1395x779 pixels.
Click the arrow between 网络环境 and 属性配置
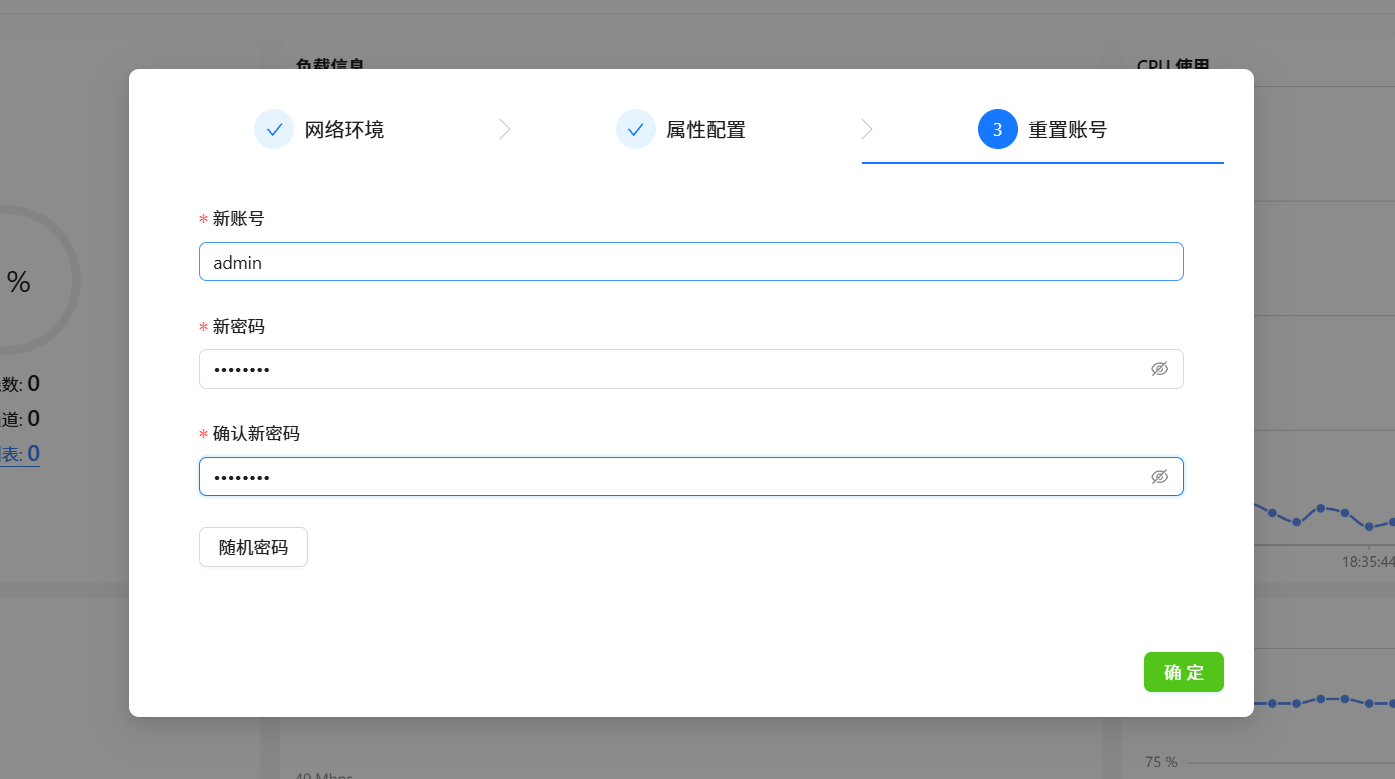pyautogui.click(x=505, y=129)
